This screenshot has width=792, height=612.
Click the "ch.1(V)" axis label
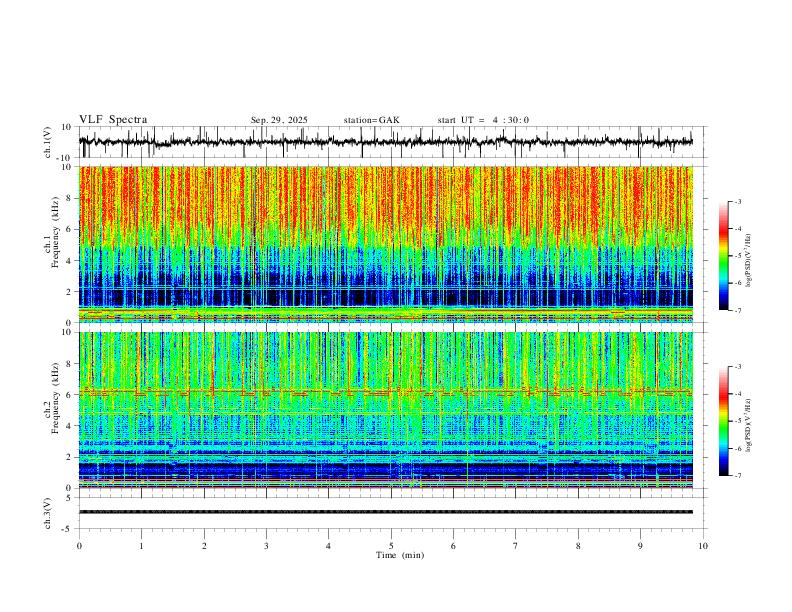48,142
